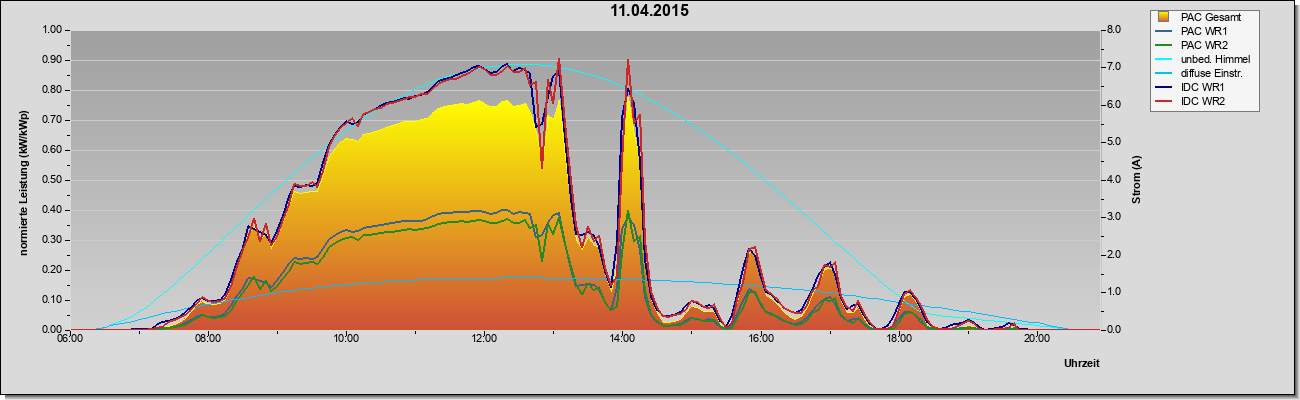Select the PAC Gesamt legend label

pyautogui.click(x=1213, y=17)
